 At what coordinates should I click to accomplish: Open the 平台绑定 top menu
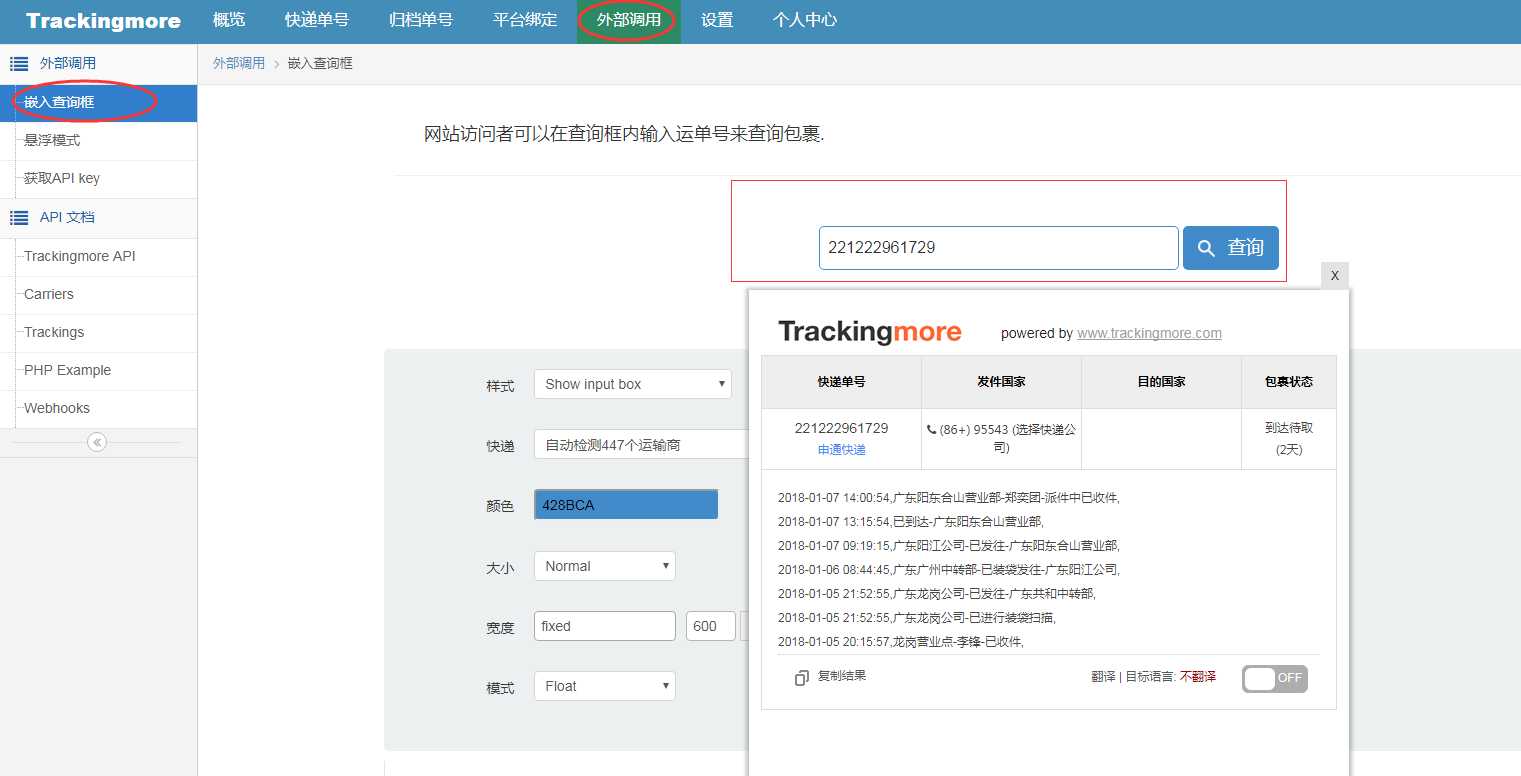[525, 20]
